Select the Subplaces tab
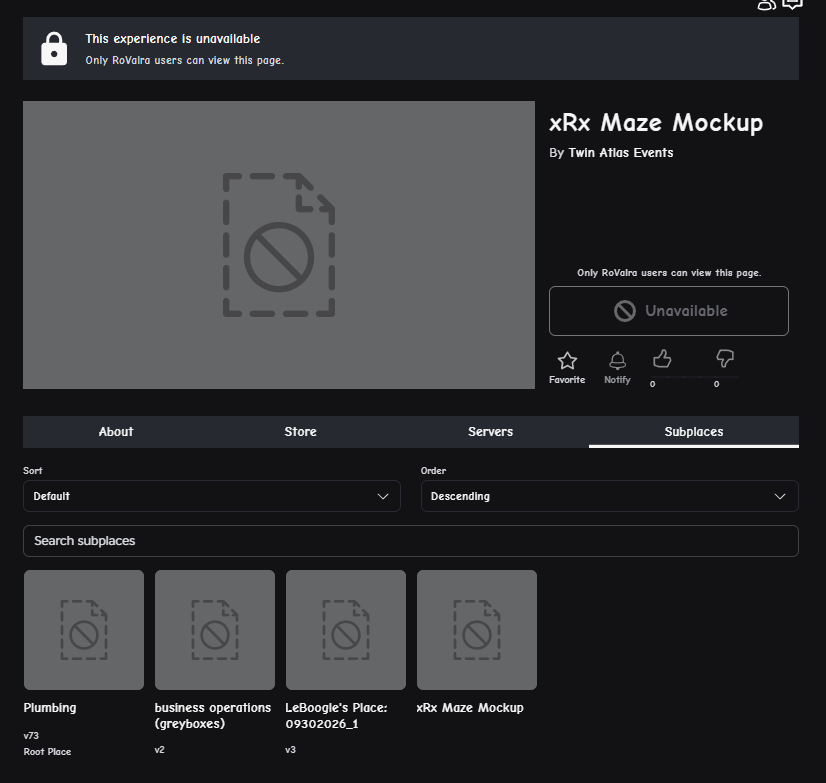 pyautogui.click(x=694, y=432)
